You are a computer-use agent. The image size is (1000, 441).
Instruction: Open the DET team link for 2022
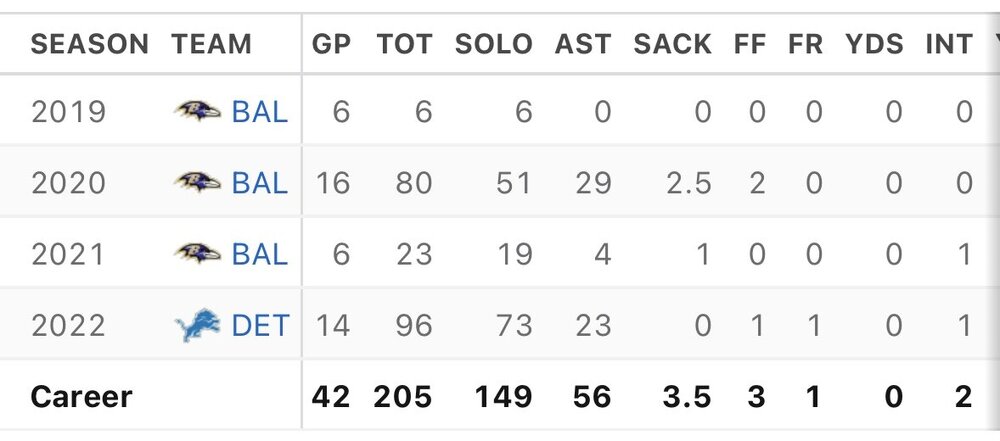260,326
